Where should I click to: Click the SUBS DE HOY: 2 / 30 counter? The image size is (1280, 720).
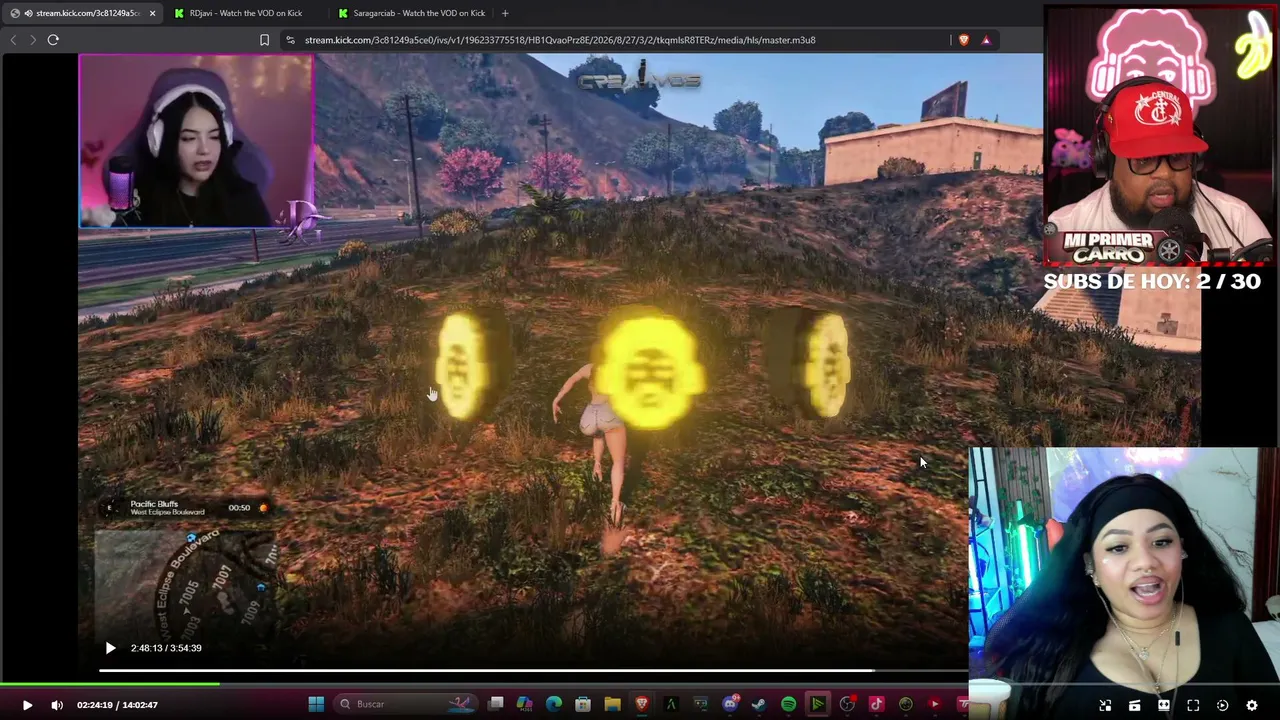coord(1152,281)
